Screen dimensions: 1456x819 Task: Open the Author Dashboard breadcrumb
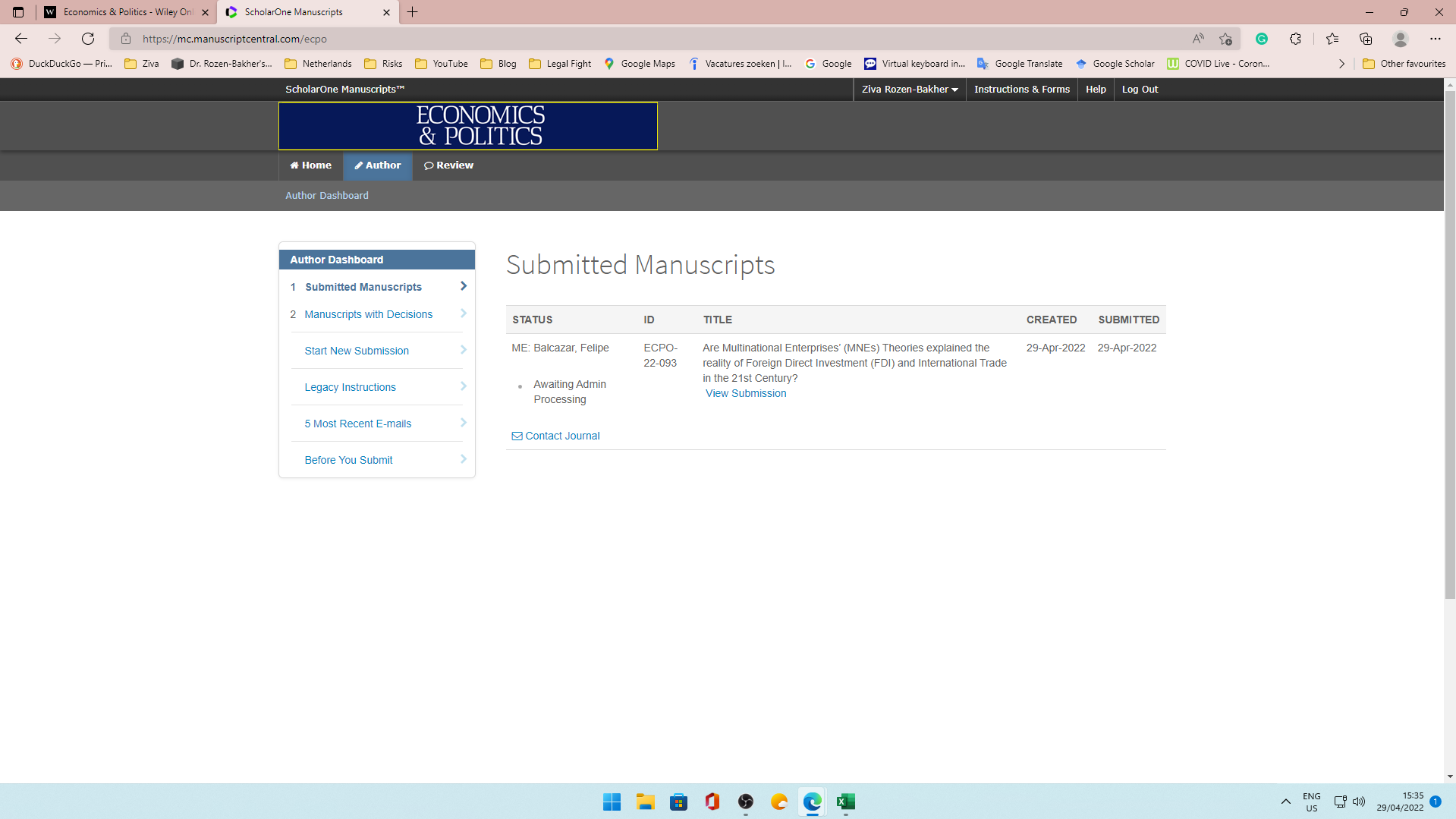point(327,196)
